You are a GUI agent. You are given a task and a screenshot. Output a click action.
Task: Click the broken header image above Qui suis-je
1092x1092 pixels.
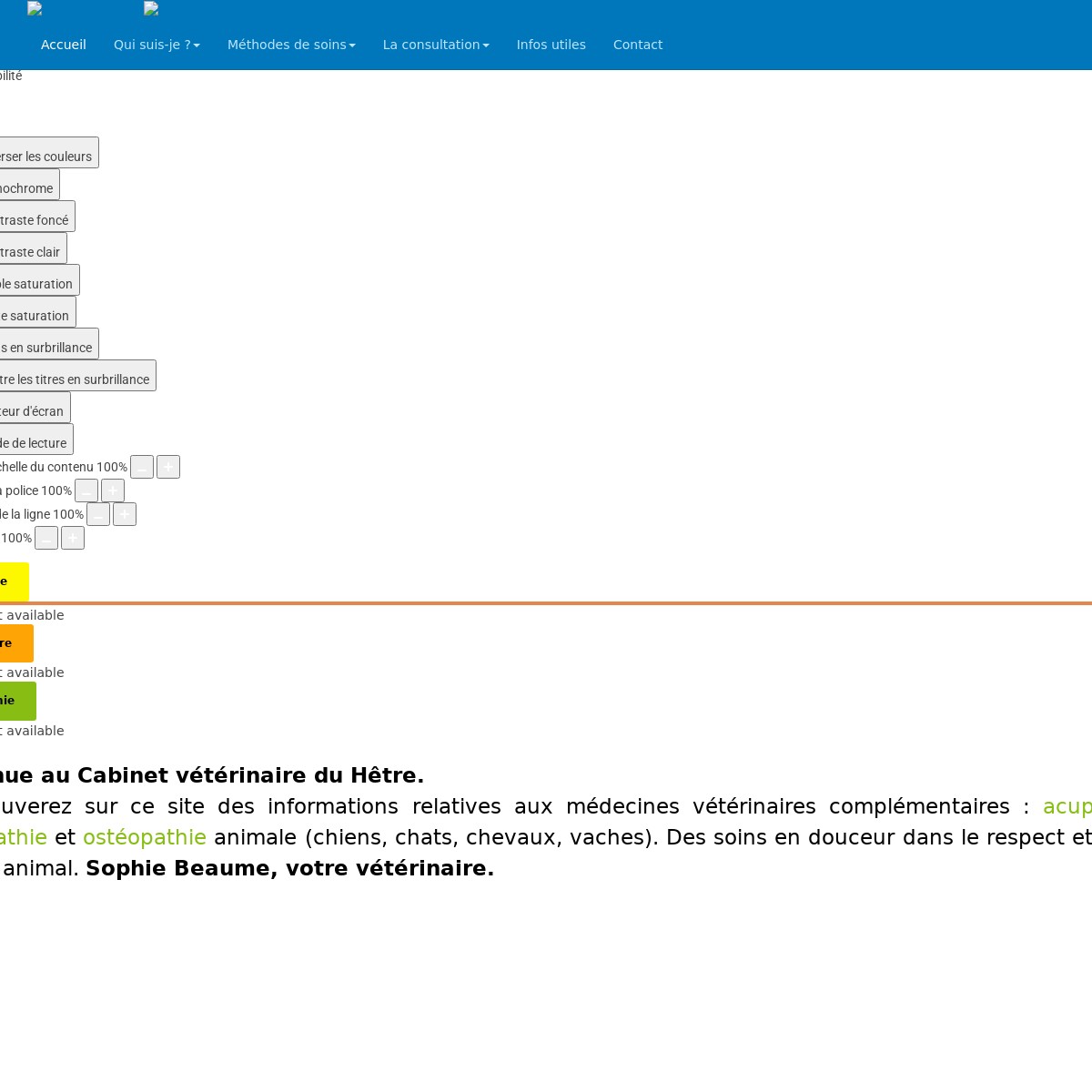tap(151, 9)
